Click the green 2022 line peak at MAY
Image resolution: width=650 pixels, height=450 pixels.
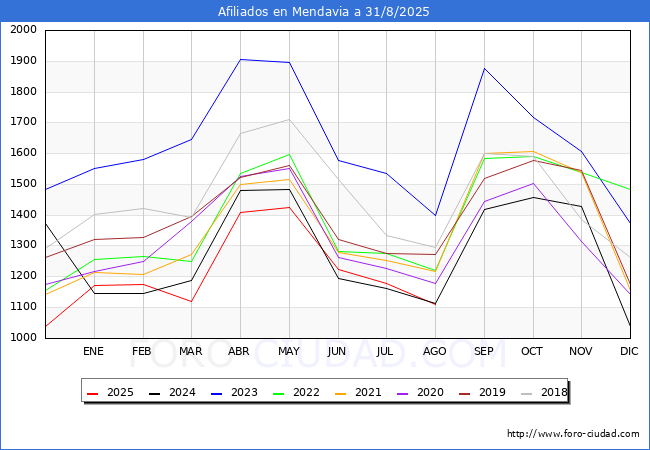[289, 154]
